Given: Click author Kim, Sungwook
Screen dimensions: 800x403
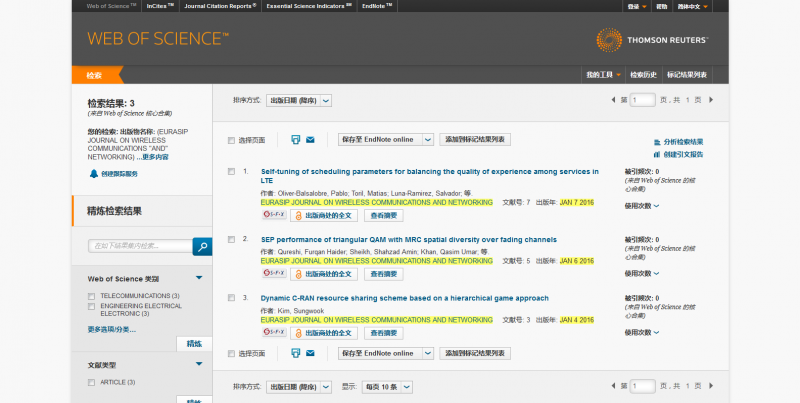Looking at the screenshot, I should click(301, 311).
